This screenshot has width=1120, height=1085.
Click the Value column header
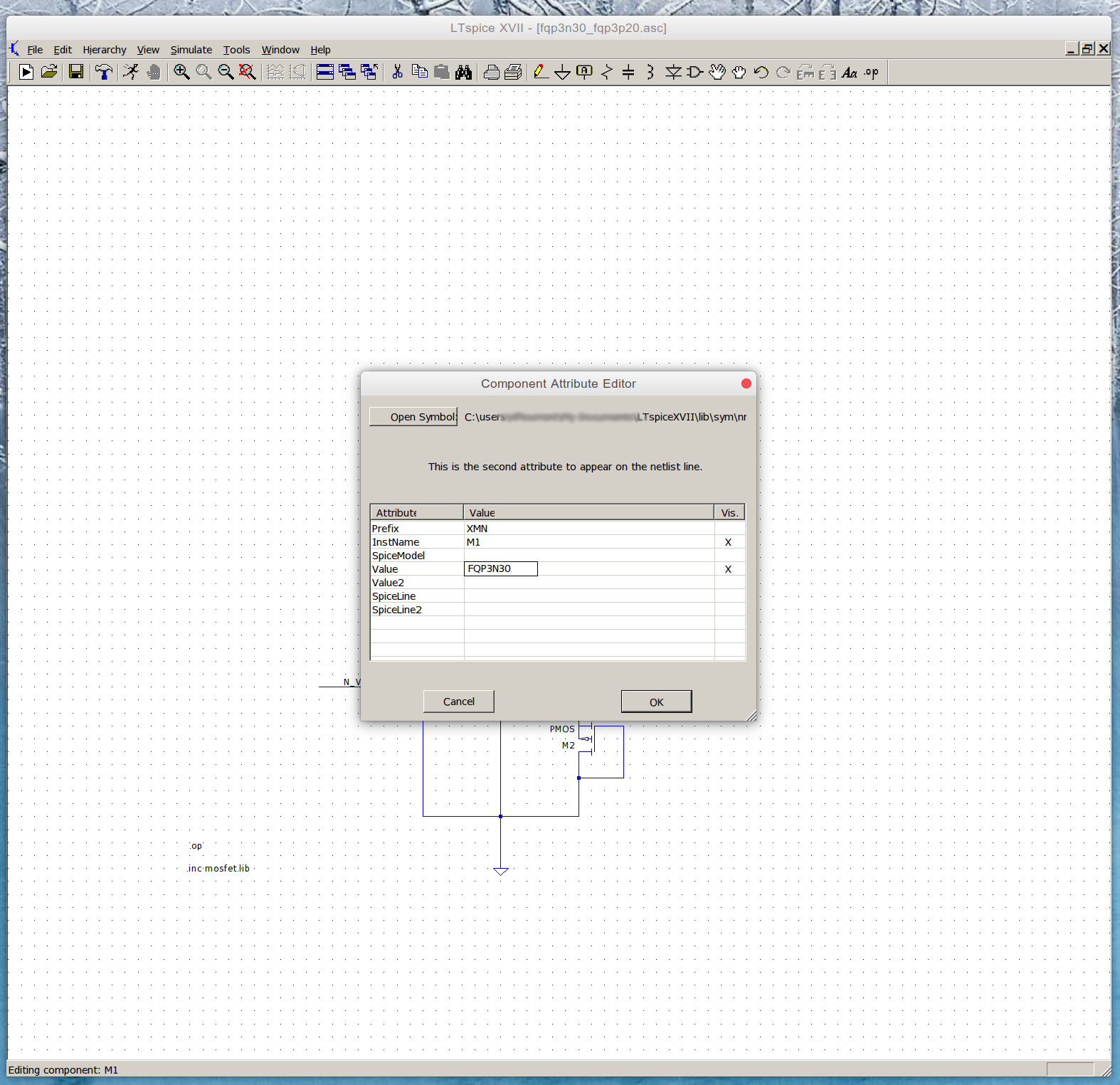click(588, 512)
